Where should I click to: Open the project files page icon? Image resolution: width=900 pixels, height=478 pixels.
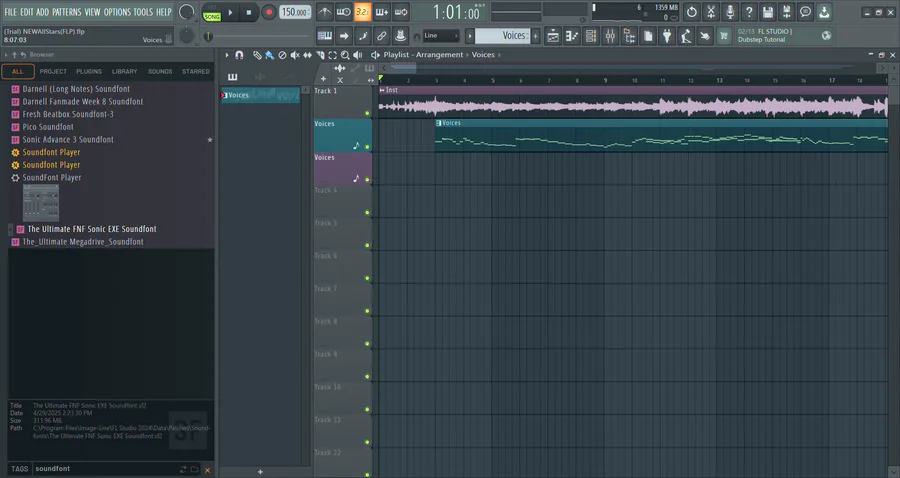648,36
